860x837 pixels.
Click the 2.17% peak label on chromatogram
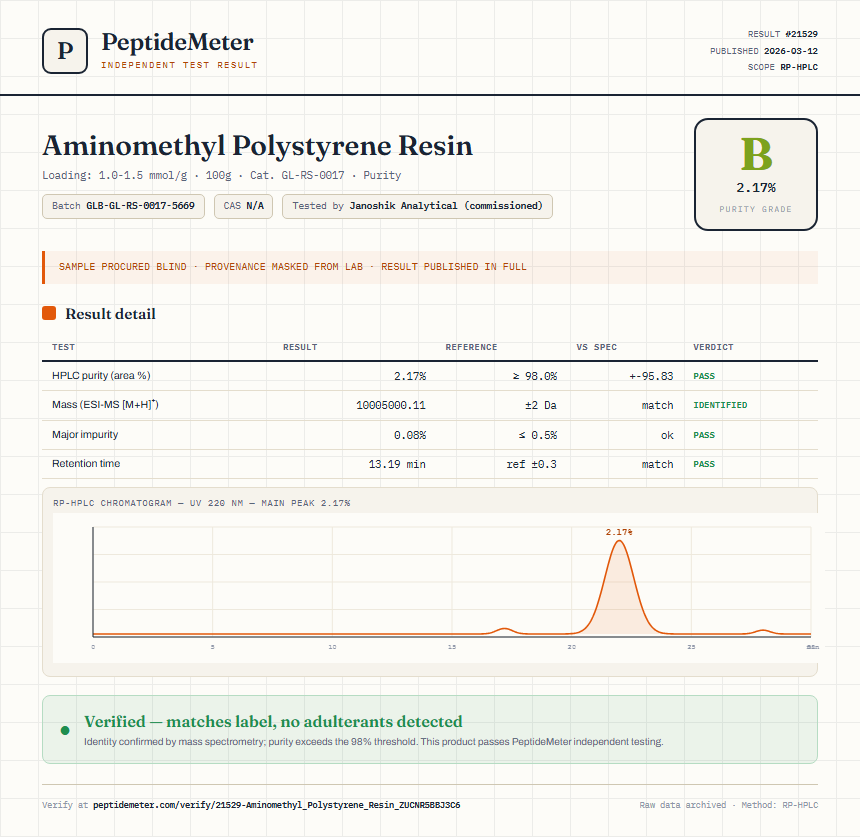[619, 532]
